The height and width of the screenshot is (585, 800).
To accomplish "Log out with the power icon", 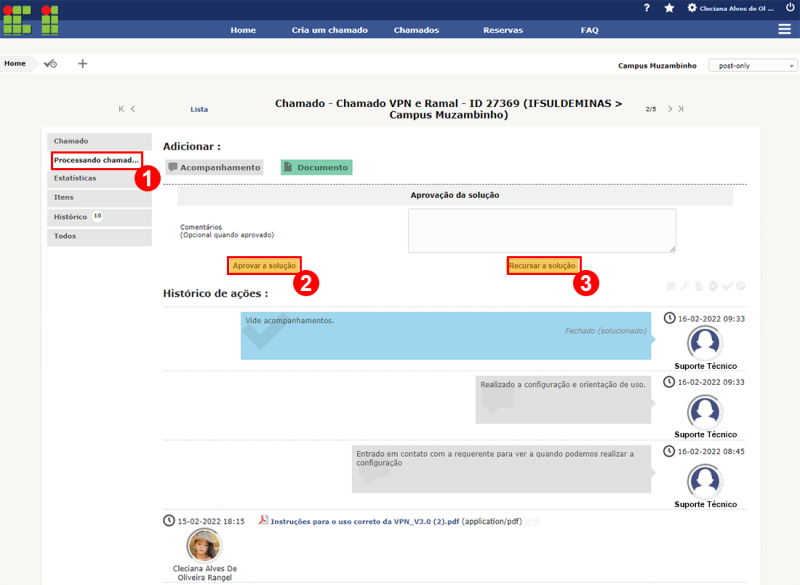I will point(790,7).
